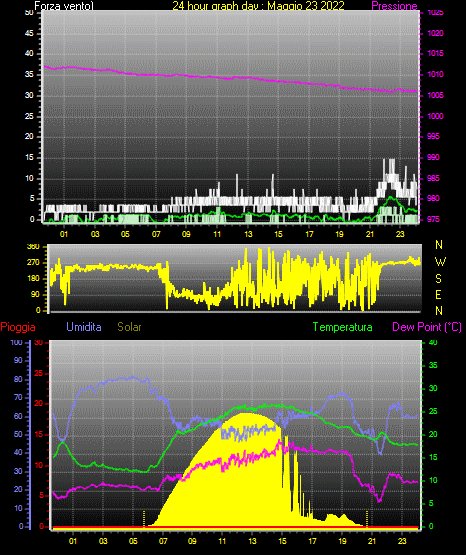Click the '180' wind direction axis value

(33, 279)
